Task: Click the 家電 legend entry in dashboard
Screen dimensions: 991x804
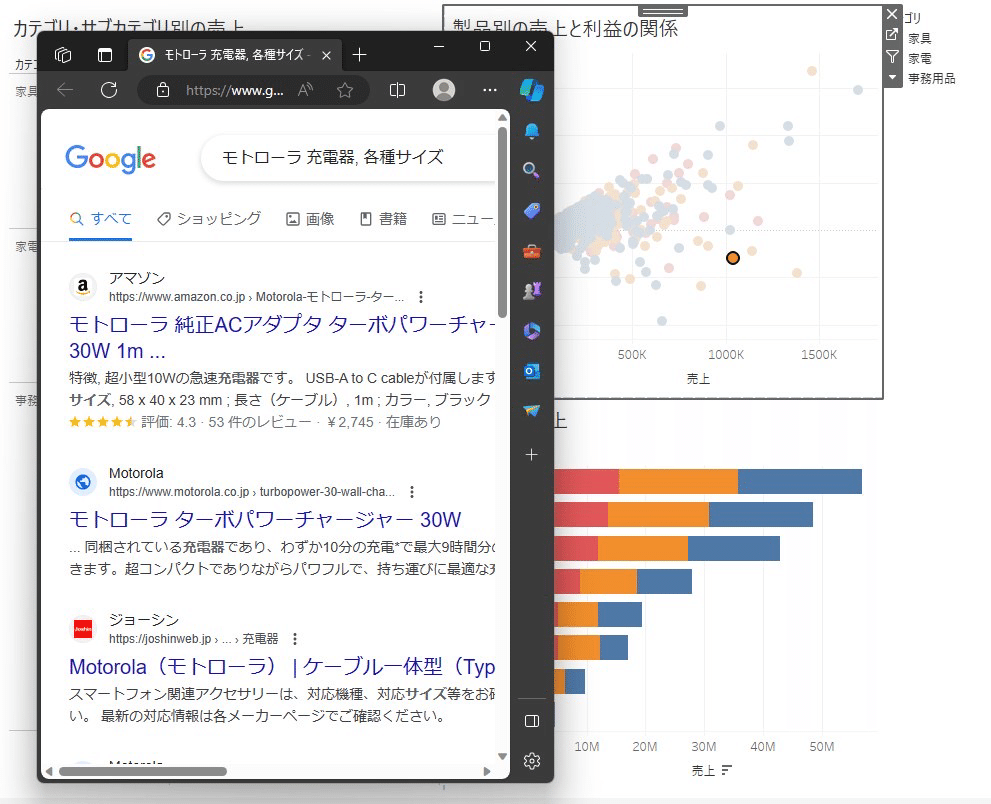Action: 920,59
